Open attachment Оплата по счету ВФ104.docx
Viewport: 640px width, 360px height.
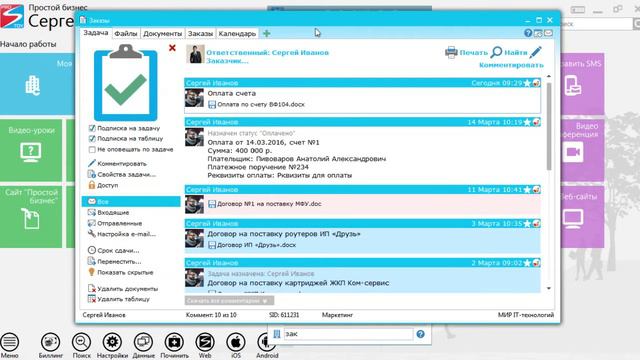256,104
